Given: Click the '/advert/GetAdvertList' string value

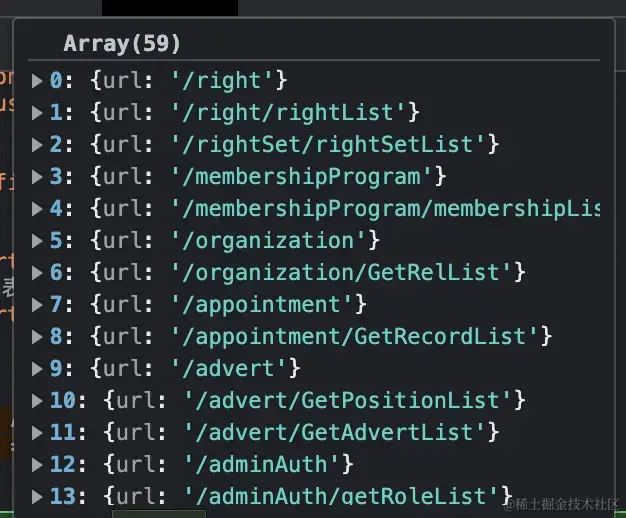Looking at the screenshot, I should 335,433.
